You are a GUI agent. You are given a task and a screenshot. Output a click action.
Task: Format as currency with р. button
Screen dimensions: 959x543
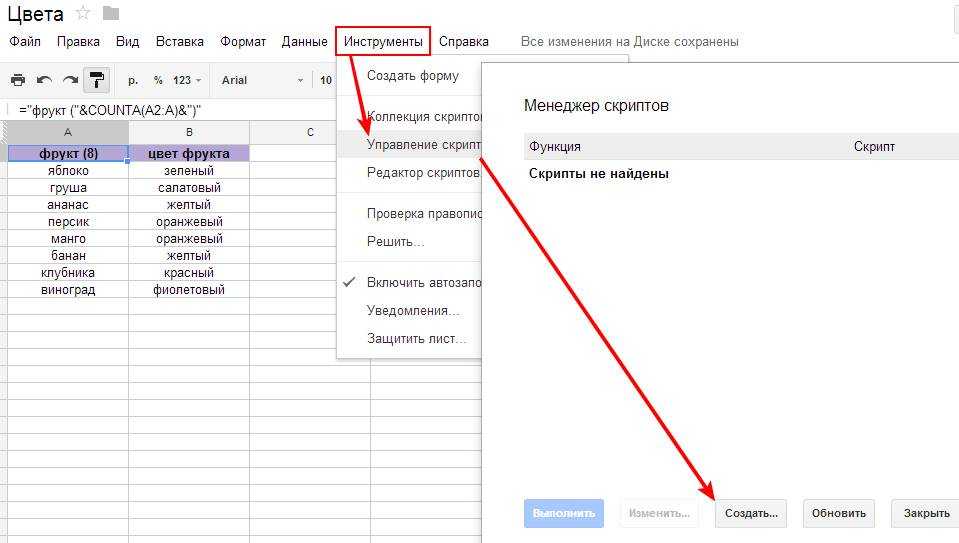pyautogui.click(x=133, y=80)
